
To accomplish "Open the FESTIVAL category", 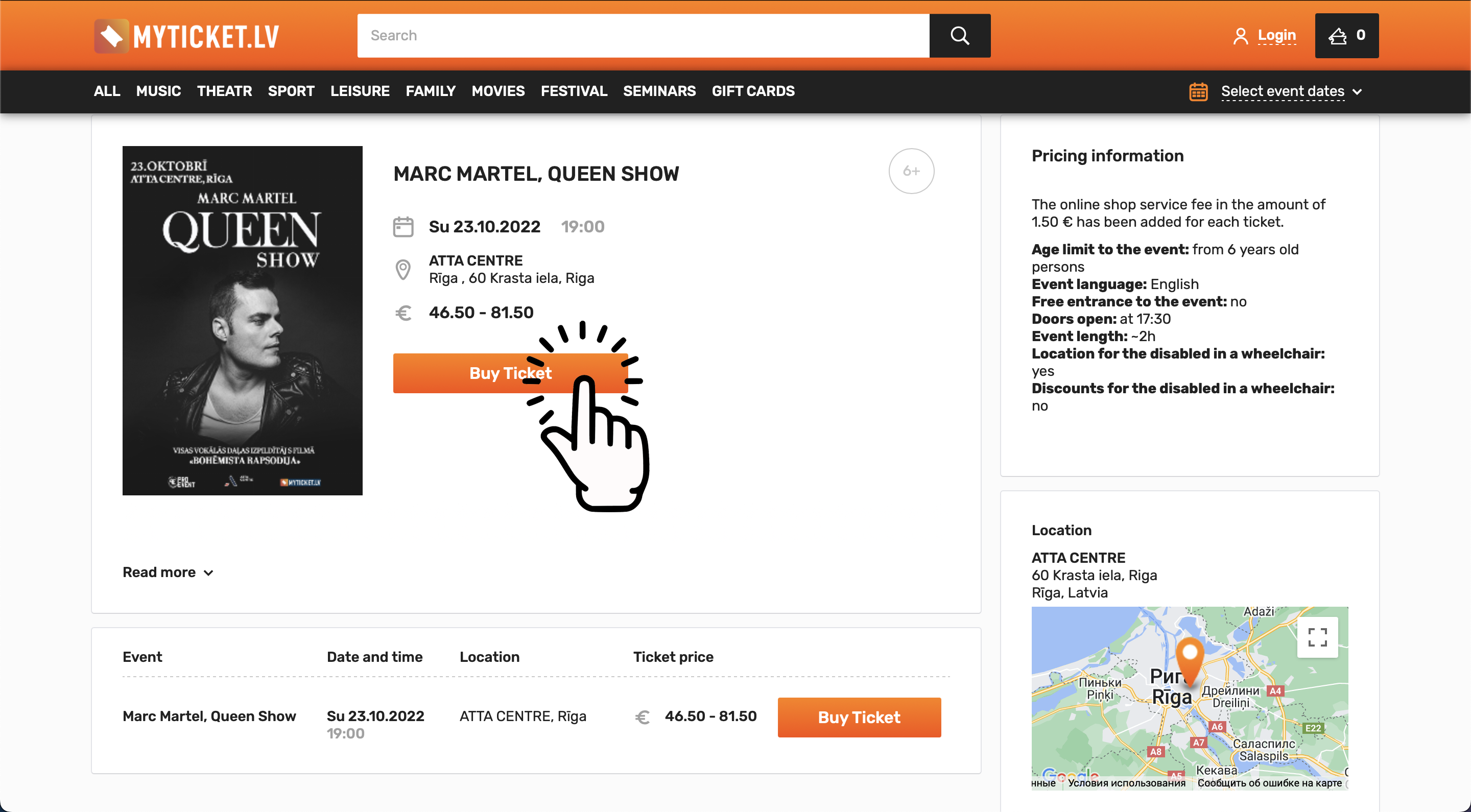I will click(x=573, y=91).
